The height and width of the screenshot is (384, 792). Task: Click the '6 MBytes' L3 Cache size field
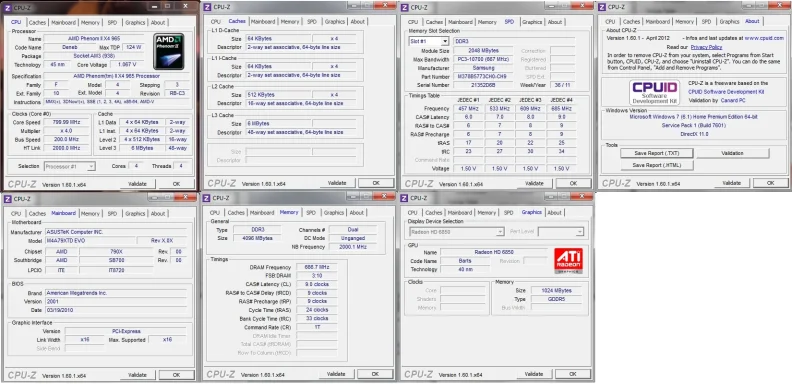(x=278, y=123)
